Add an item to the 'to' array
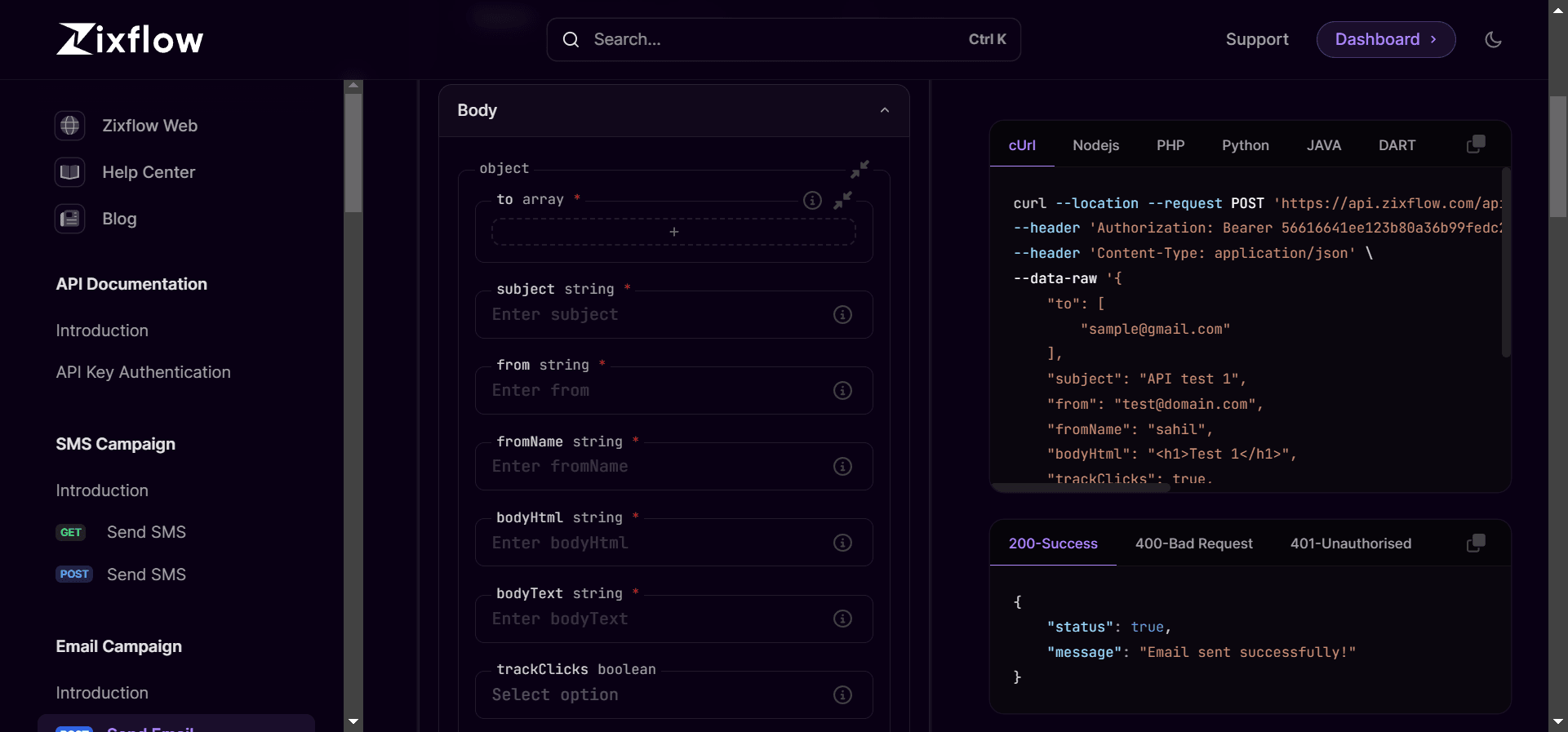The image size is (1568, 732). pyautogui.click(x=673, y=233)
